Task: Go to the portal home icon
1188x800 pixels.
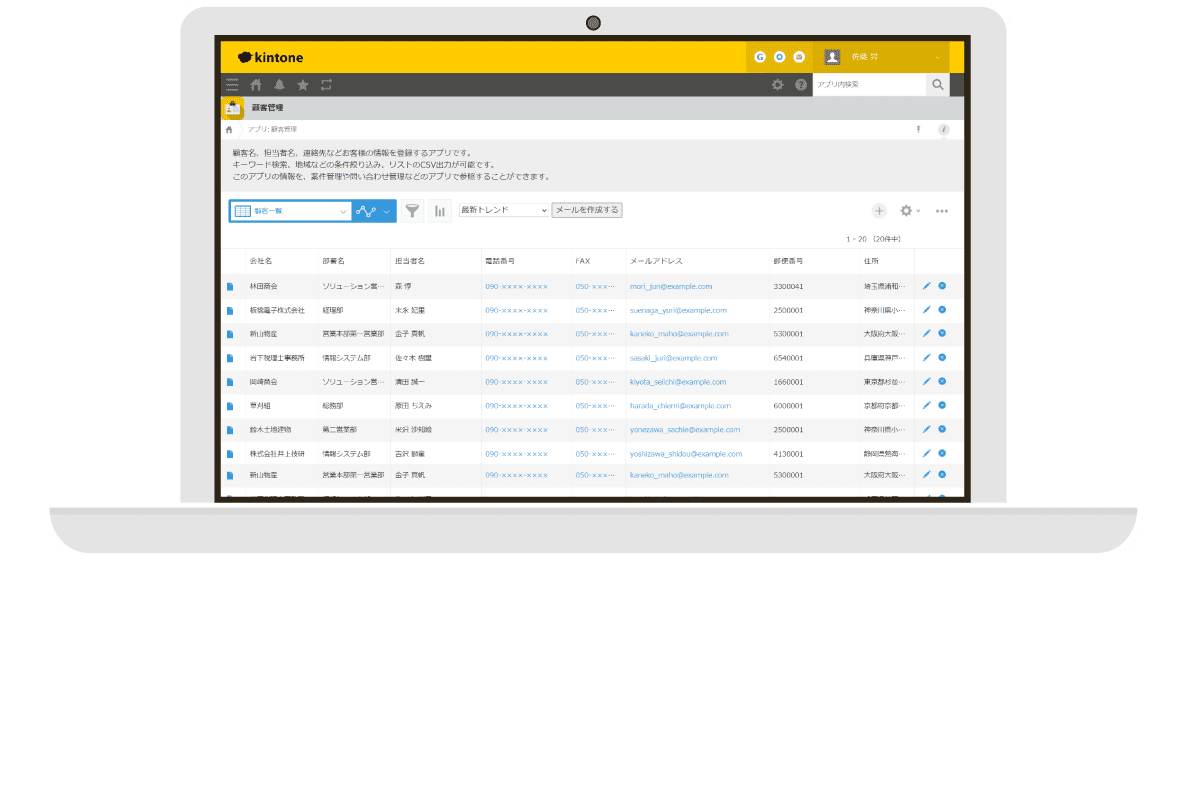Action: [x=258, y=85]
